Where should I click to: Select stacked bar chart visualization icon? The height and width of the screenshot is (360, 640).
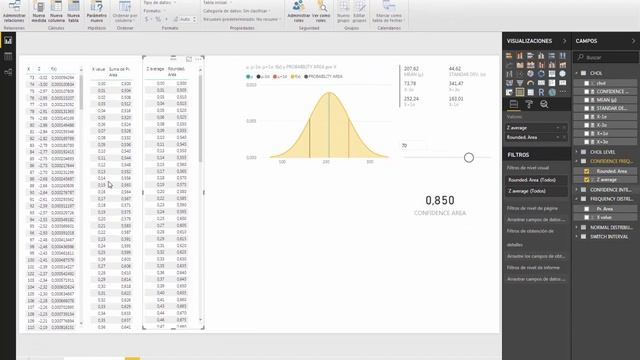509,56
